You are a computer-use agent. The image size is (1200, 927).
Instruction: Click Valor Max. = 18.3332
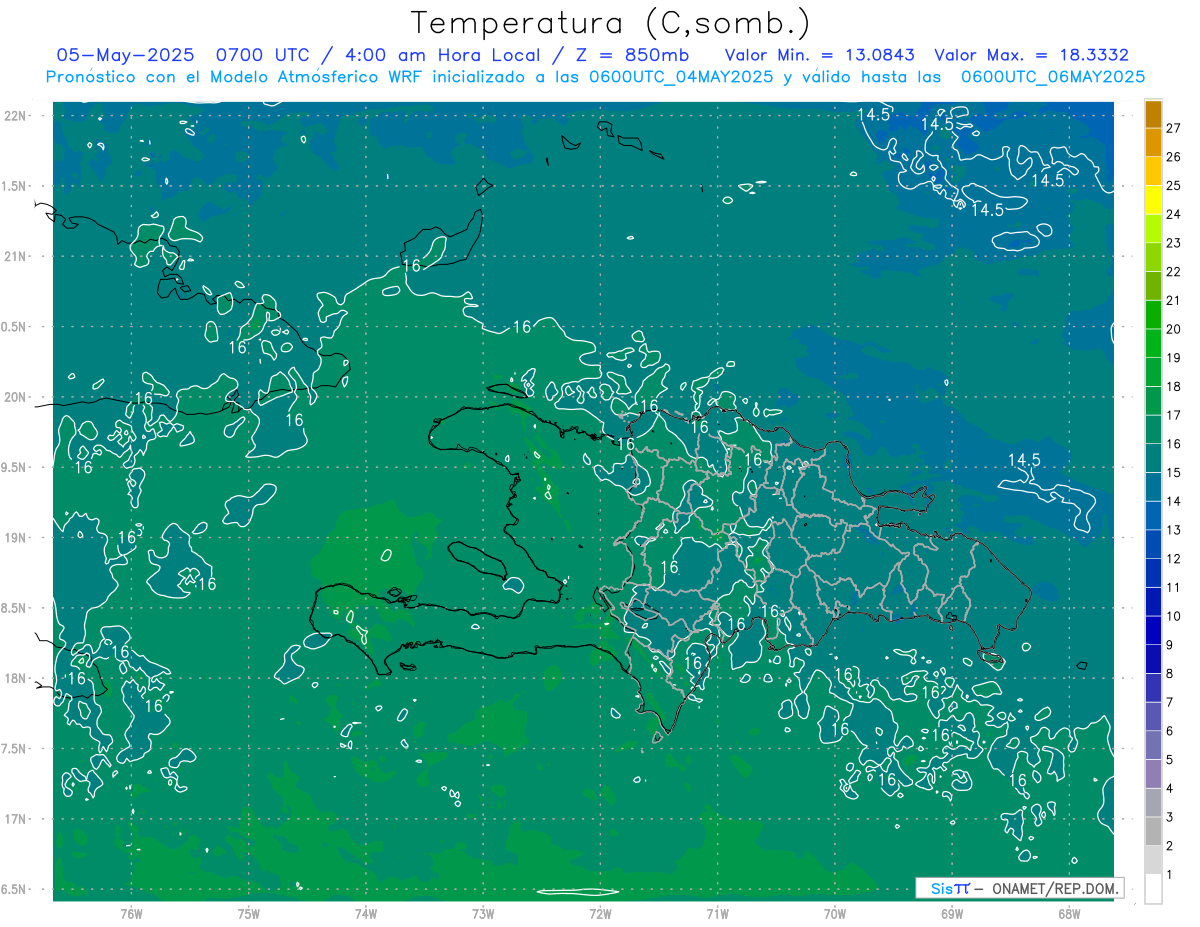tap(1031, 55)
